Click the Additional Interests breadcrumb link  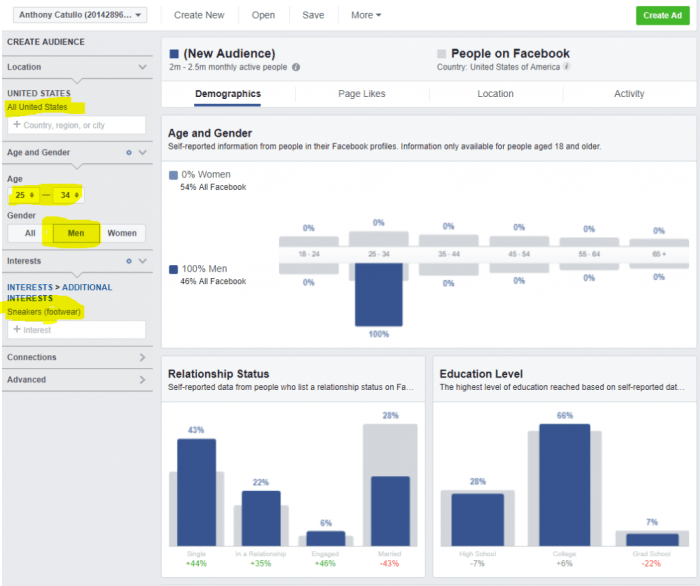click(x=59, y=293)
